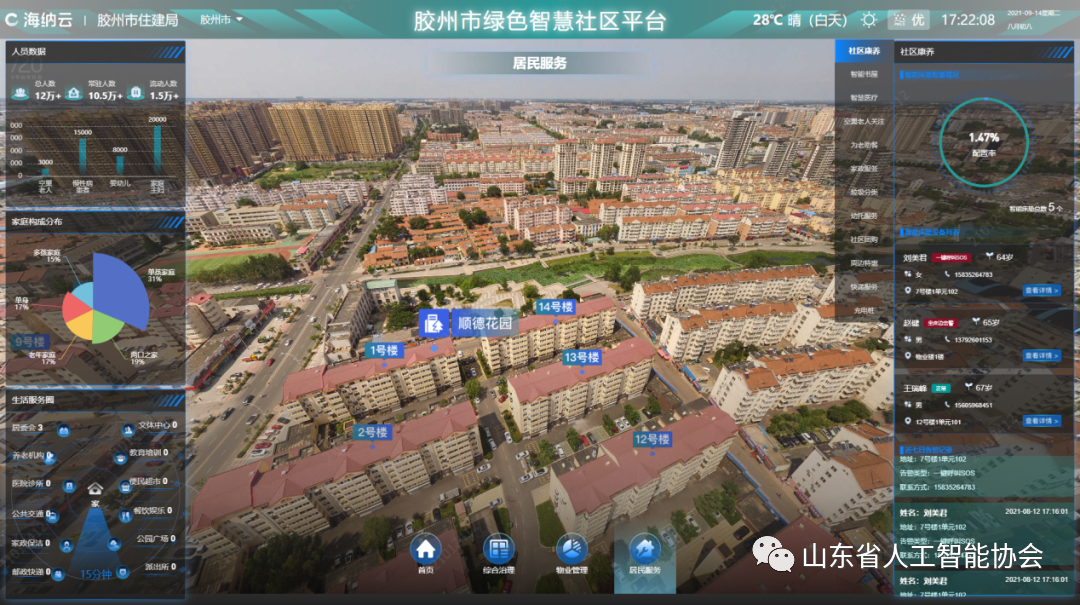This screenshot has height=605, width=1080.
Task: Expand the 胶州市 city dropdown
Action: (221, 19)
